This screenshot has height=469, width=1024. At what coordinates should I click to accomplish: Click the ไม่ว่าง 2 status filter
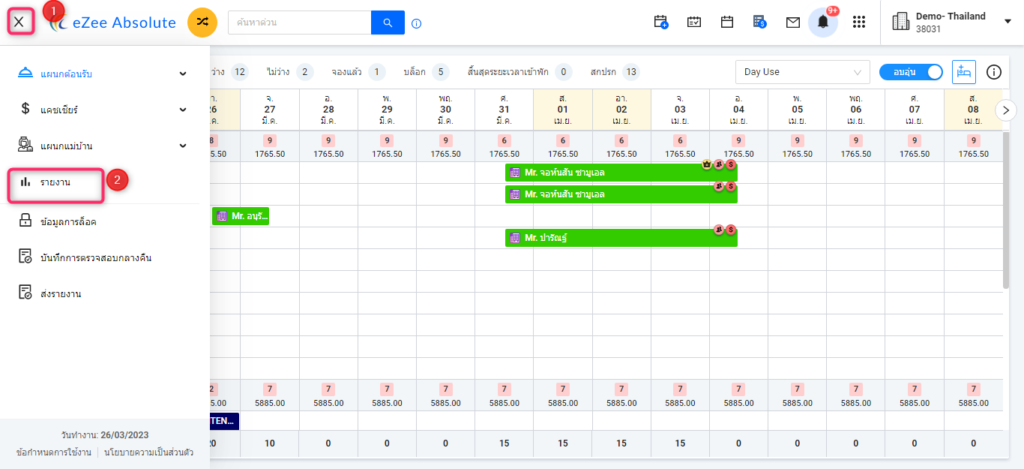(289, 72)
